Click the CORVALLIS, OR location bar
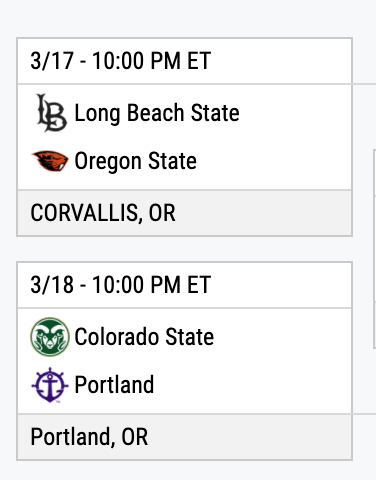Image resolution: width=376 pixels, height=480 pixels. (184, 213)
